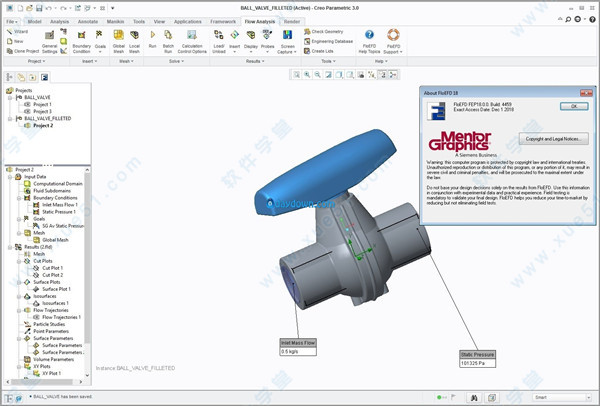This screenshot has height=406, width=600.
Task: Click Copyright and Legal Notices button
Action: click(x=550, y=138)
